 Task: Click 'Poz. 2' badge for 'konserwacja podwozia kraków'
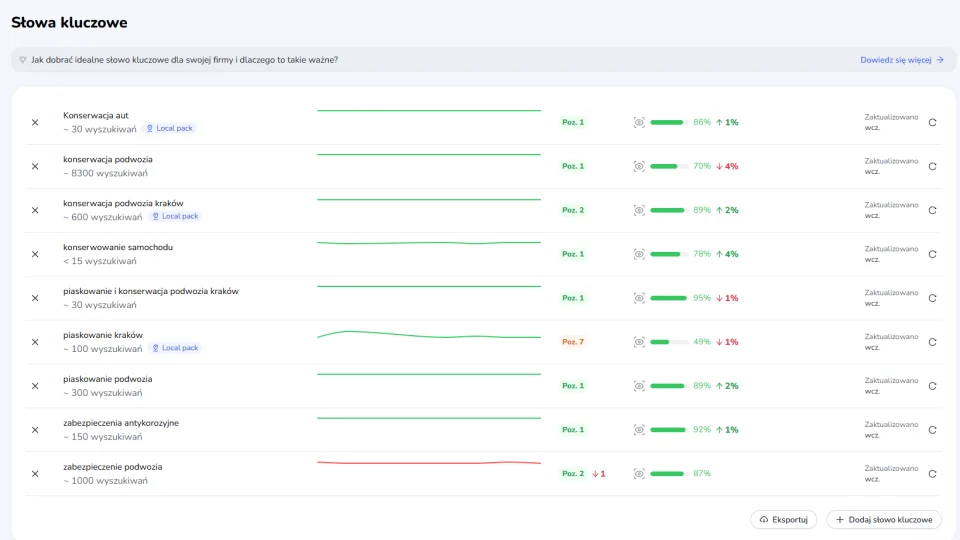(573, 210)
